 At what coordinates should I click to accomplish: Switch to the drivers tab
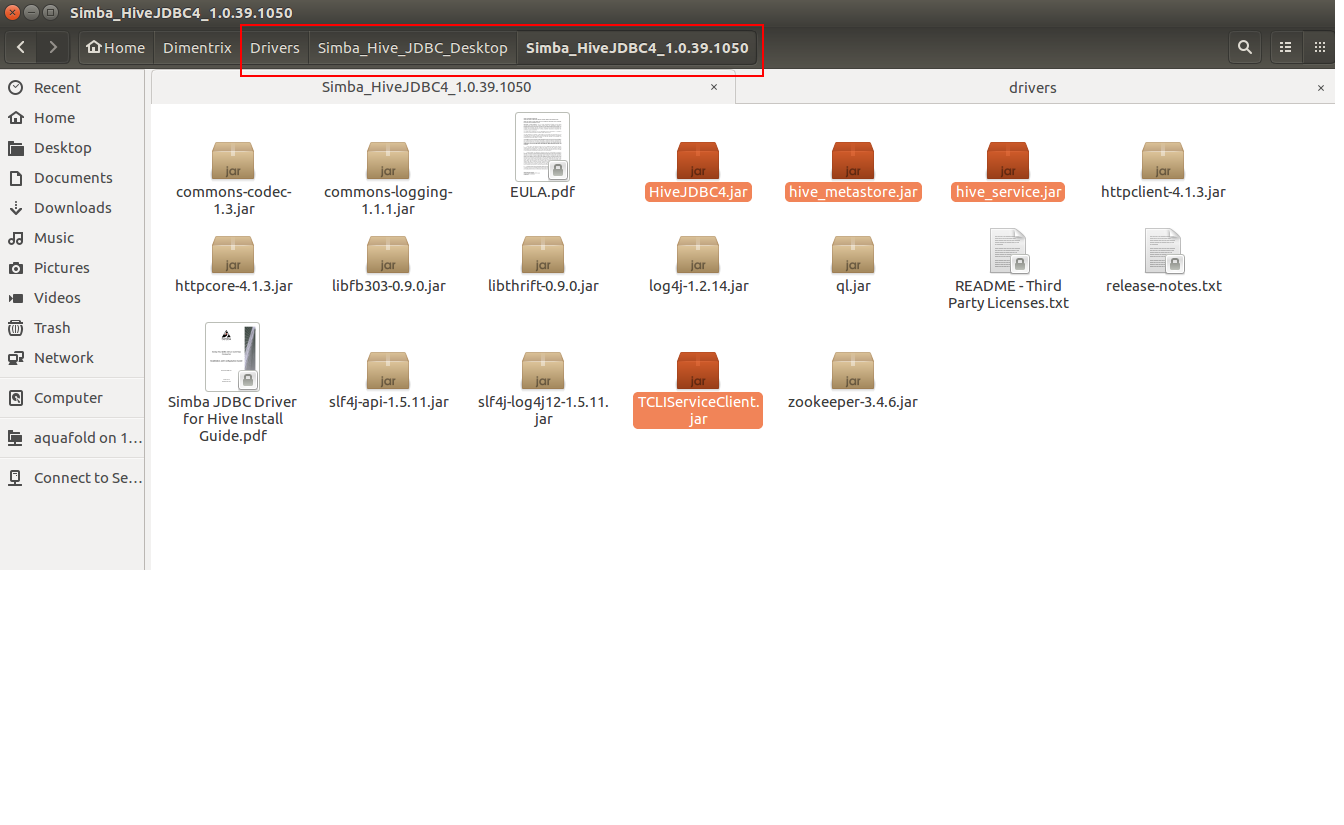point(1033,88)
